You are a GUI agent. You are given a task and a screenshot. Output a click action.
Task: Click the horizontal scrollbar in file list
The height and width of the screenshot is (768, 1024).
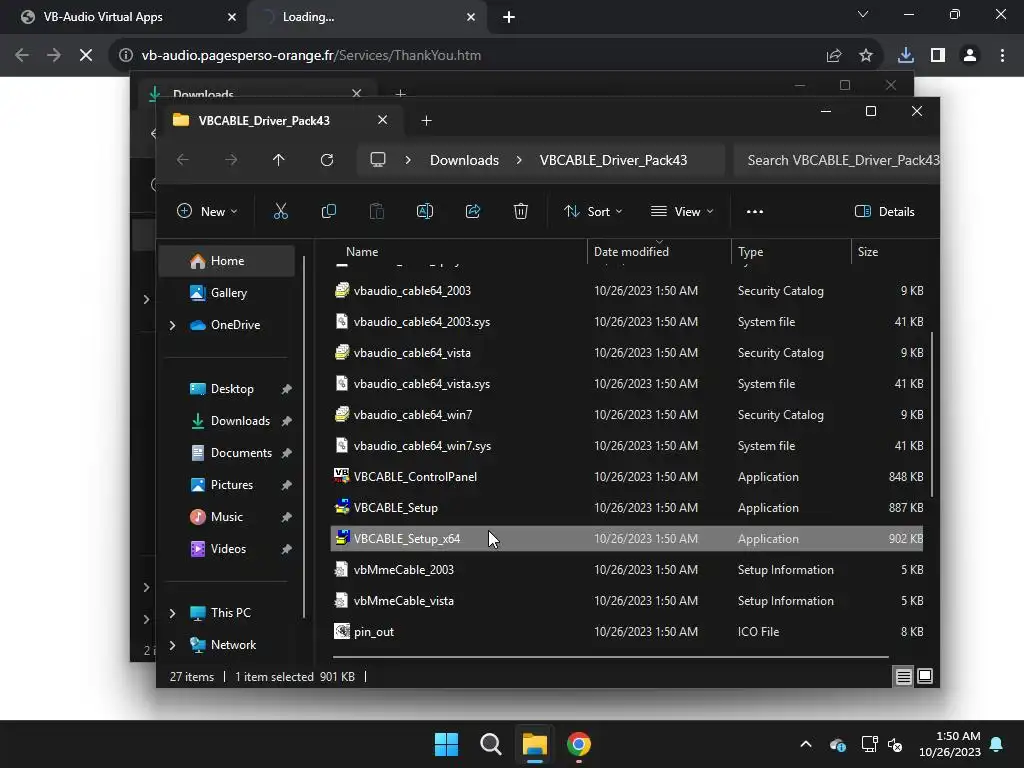611,656
